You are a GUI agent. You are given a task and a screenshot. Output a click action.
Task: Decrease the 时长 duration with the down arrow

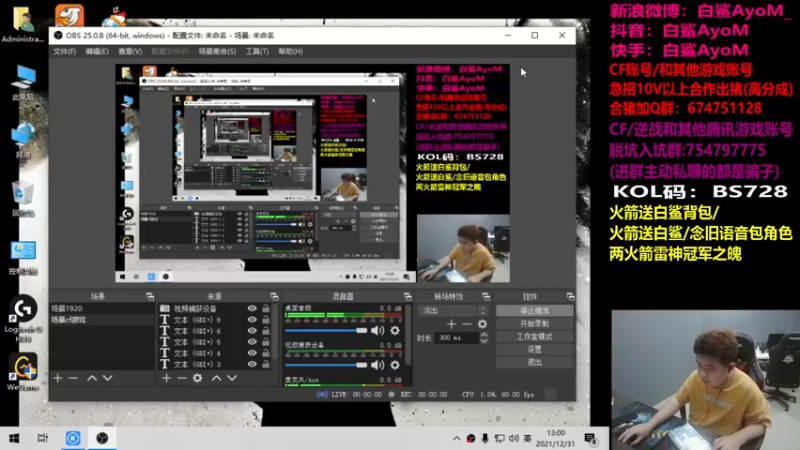pyautogui.click(x=484, y=341)
